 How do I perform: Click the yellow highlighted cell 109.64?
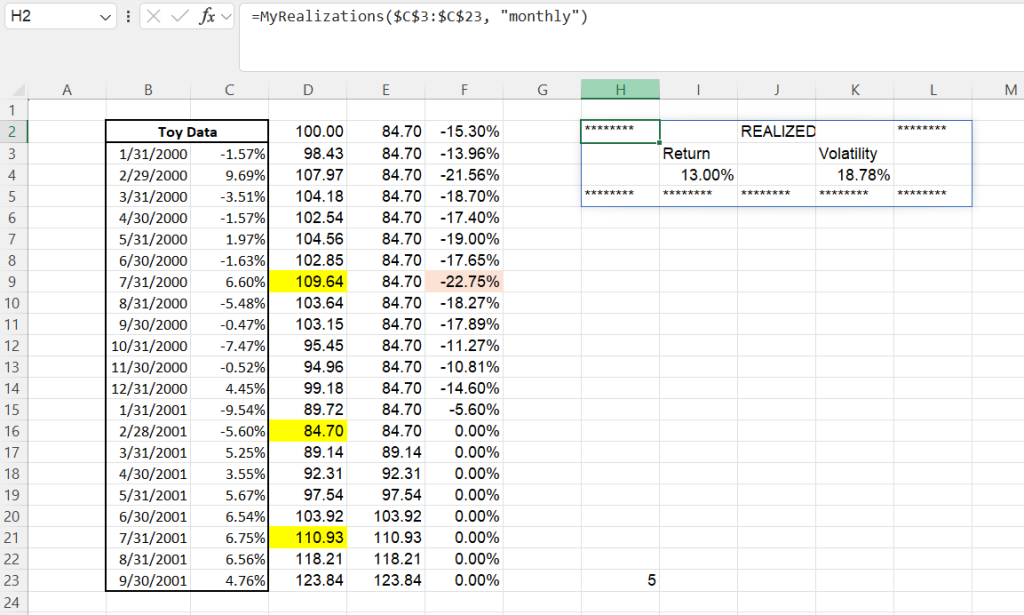[x=308, y=282]
